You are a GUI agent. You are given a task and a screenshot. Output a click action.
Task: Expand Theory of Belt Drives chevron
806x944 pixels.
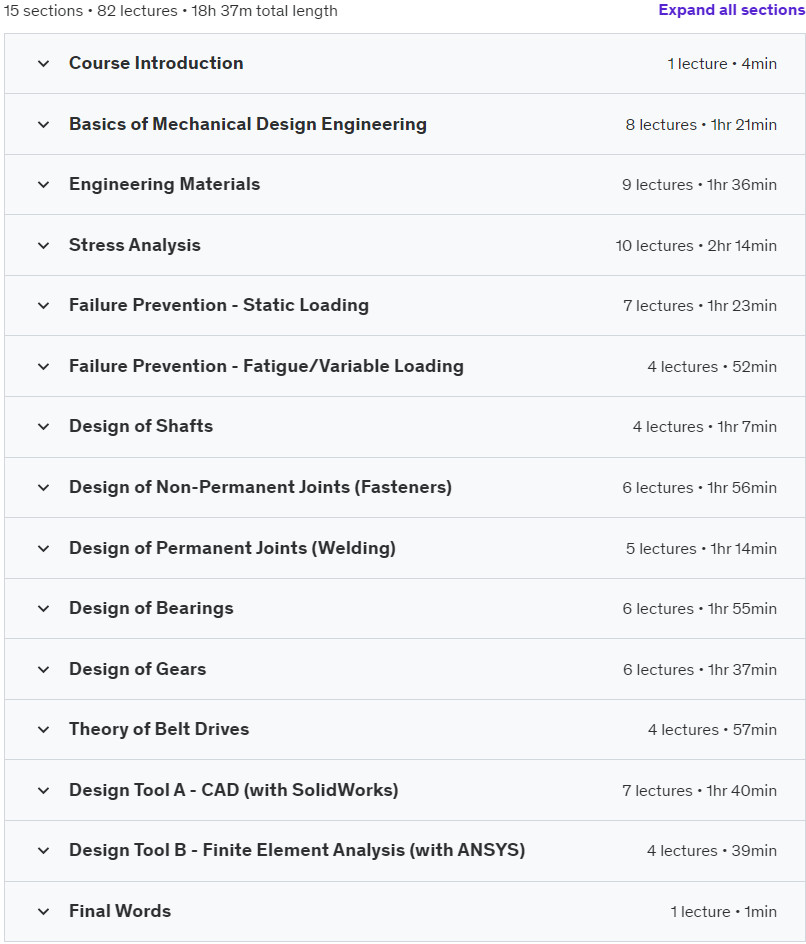tap(43, 730)
